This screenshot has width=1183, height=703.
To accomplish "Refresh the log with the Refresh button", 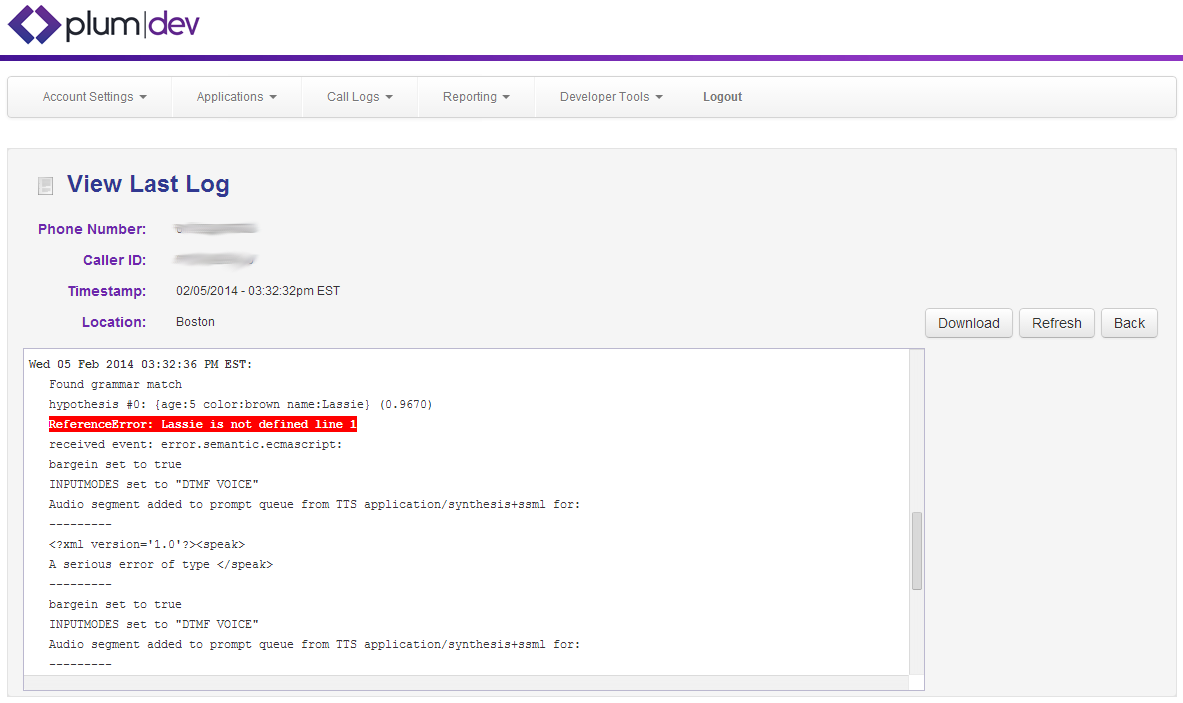I will [1056, 323].
